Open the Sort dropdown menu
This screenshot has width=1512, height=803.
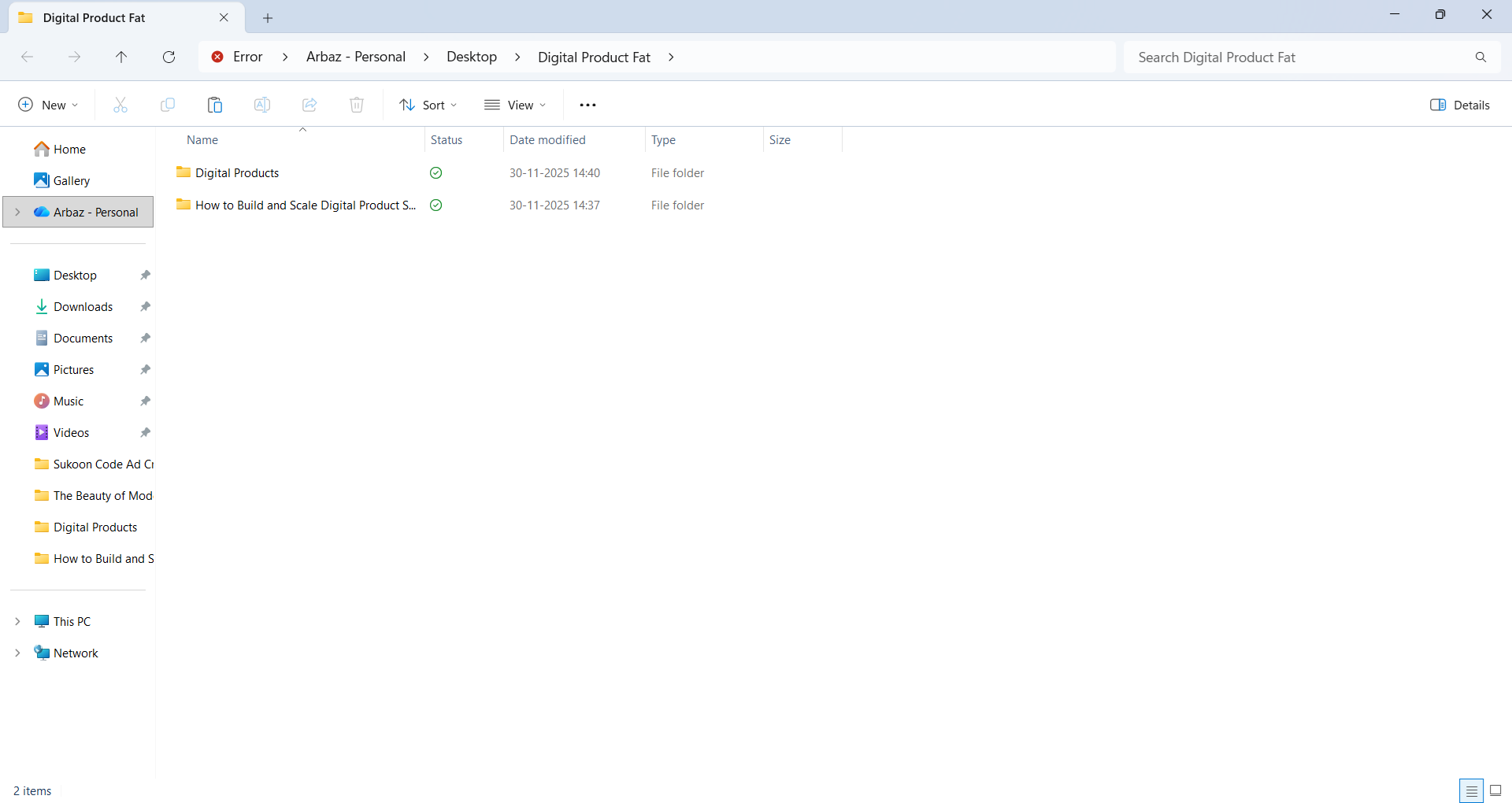click(428, 105)
